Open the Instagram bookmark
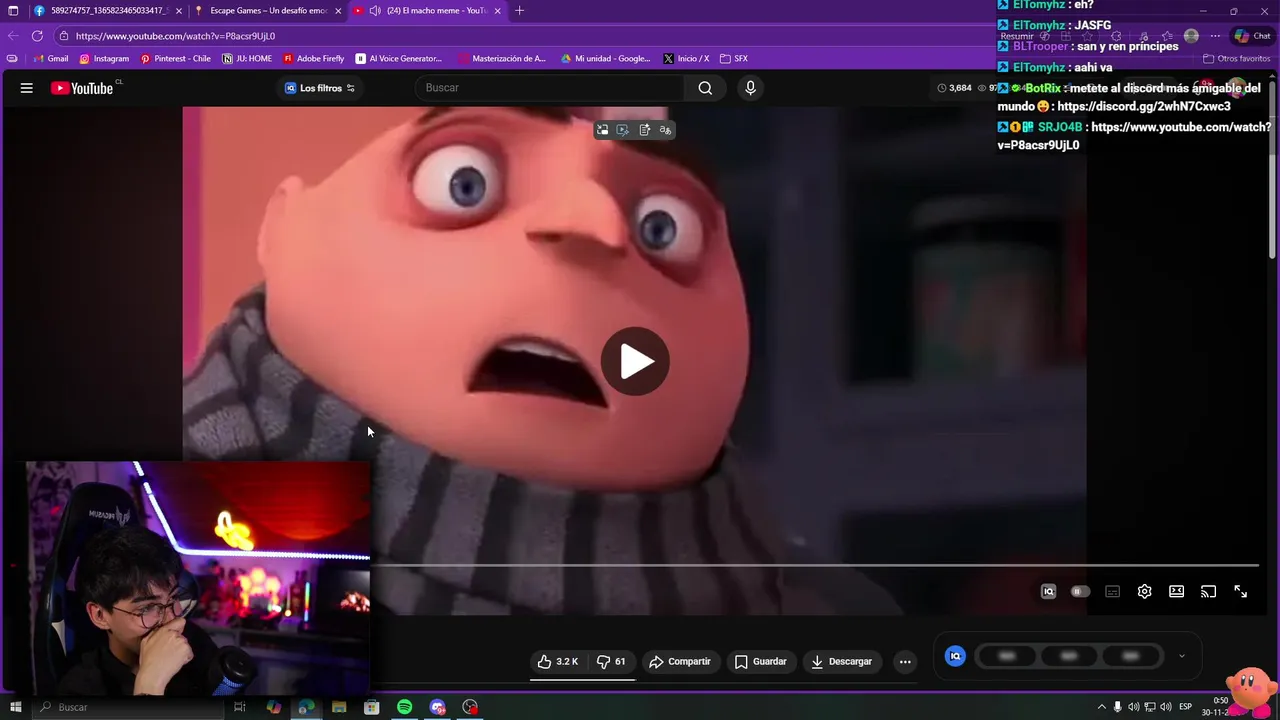 point(104,59)
